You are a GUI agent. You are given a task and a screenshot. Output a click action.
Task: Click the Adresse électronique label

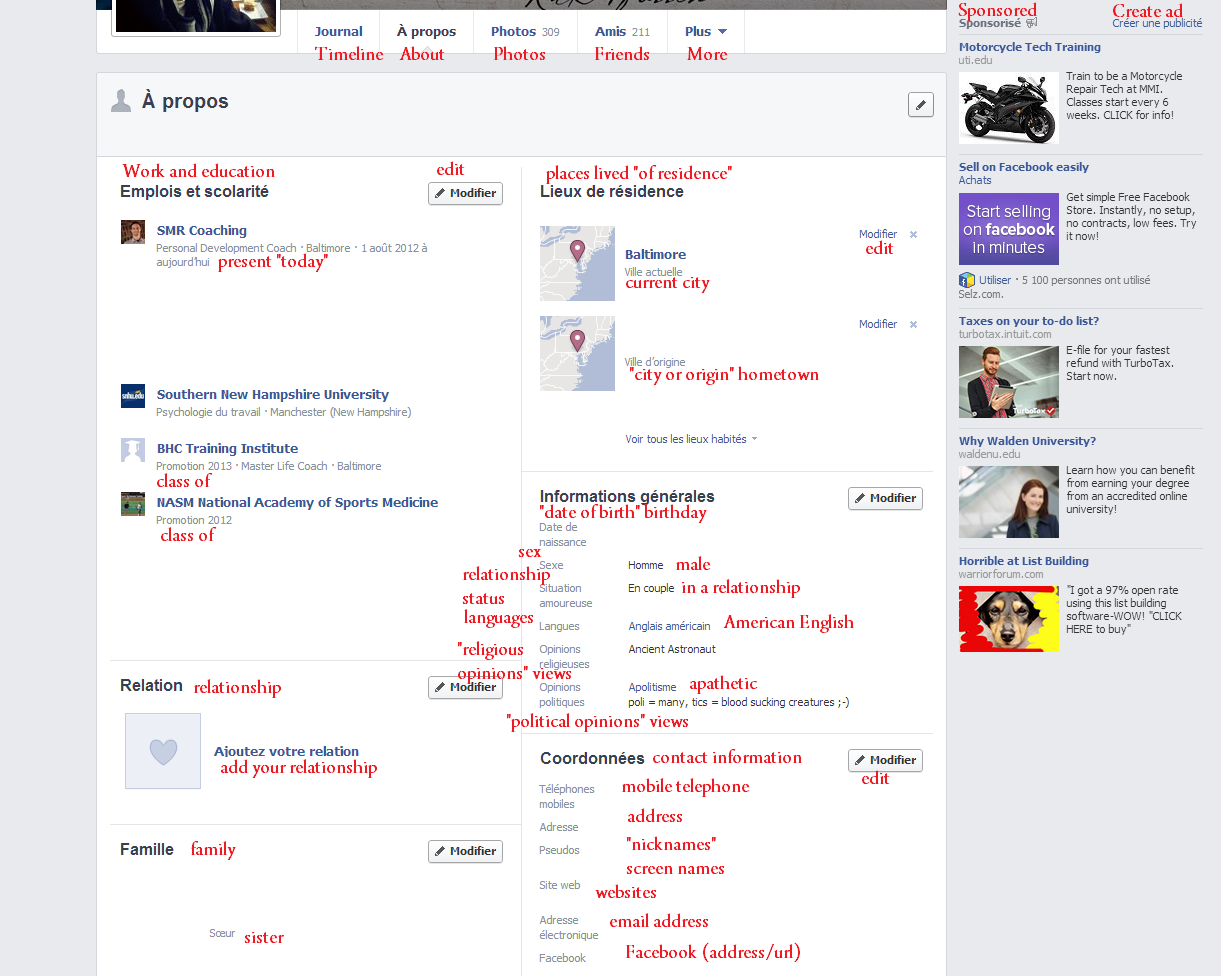pos(569,928)
